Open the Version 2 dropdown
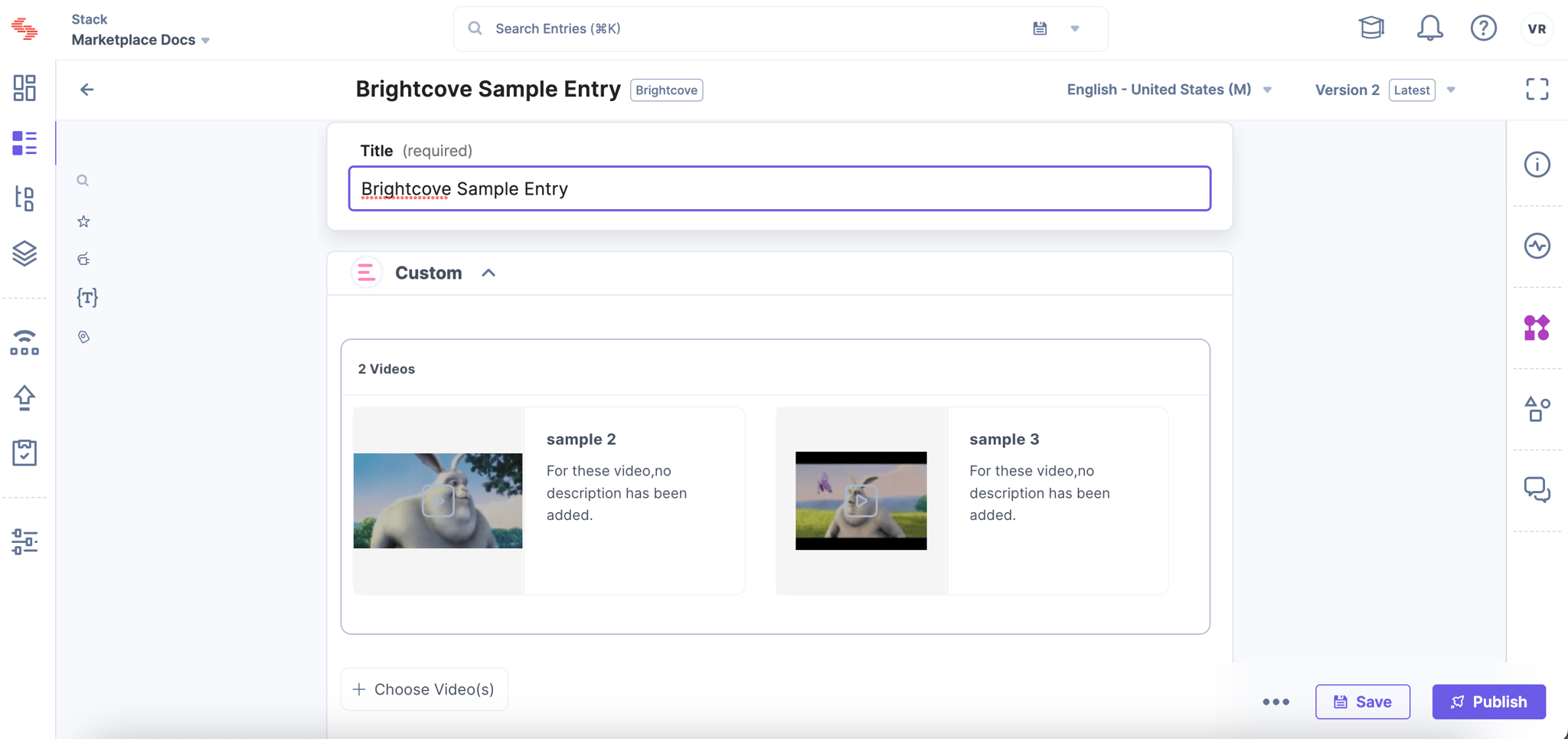Viewport: 1568px width, 739px height. tap(1385, 90)
